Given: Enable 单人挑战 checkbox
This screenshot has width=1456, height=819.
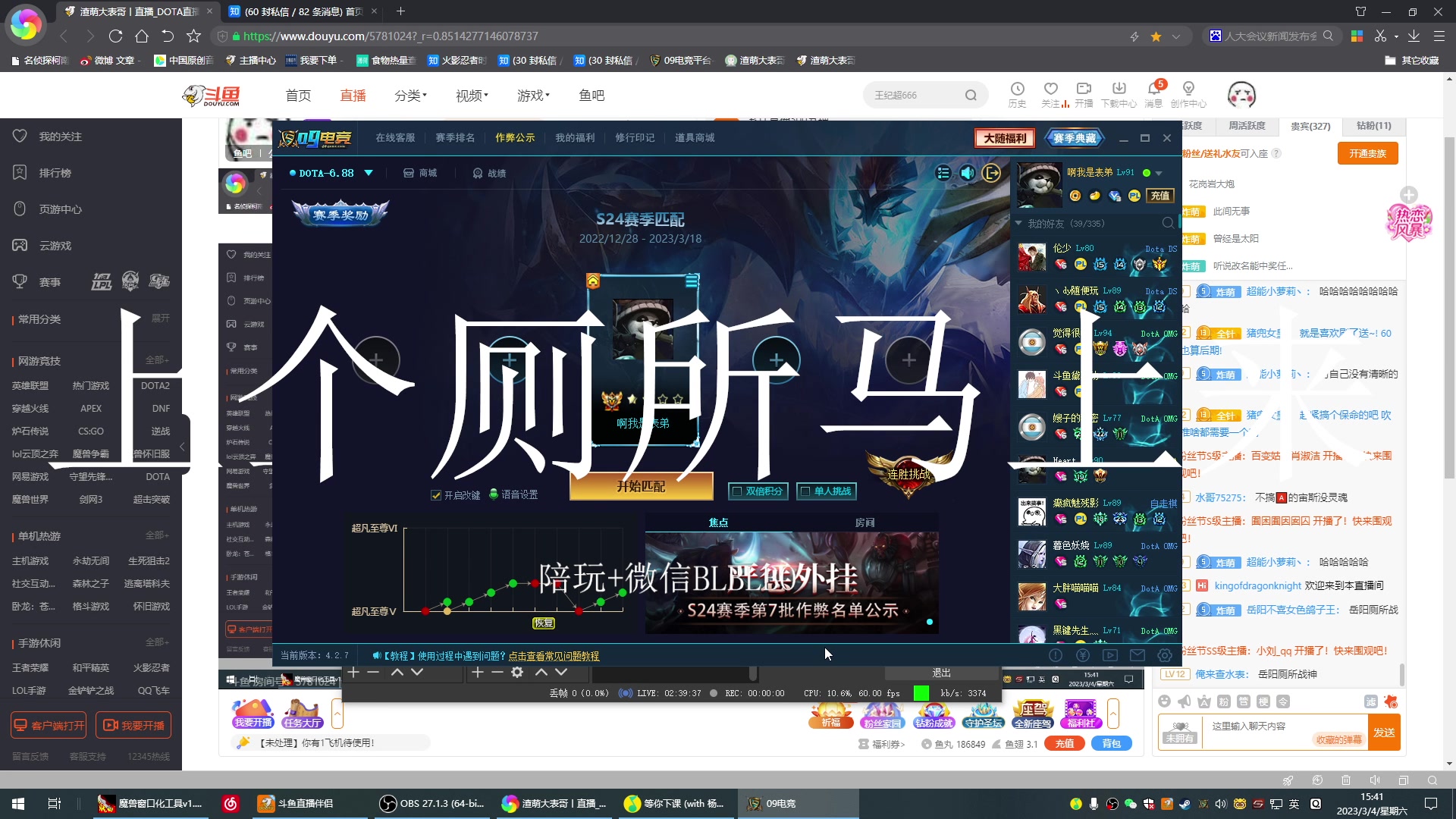Looking at the screenshot, I should [805, 491].
